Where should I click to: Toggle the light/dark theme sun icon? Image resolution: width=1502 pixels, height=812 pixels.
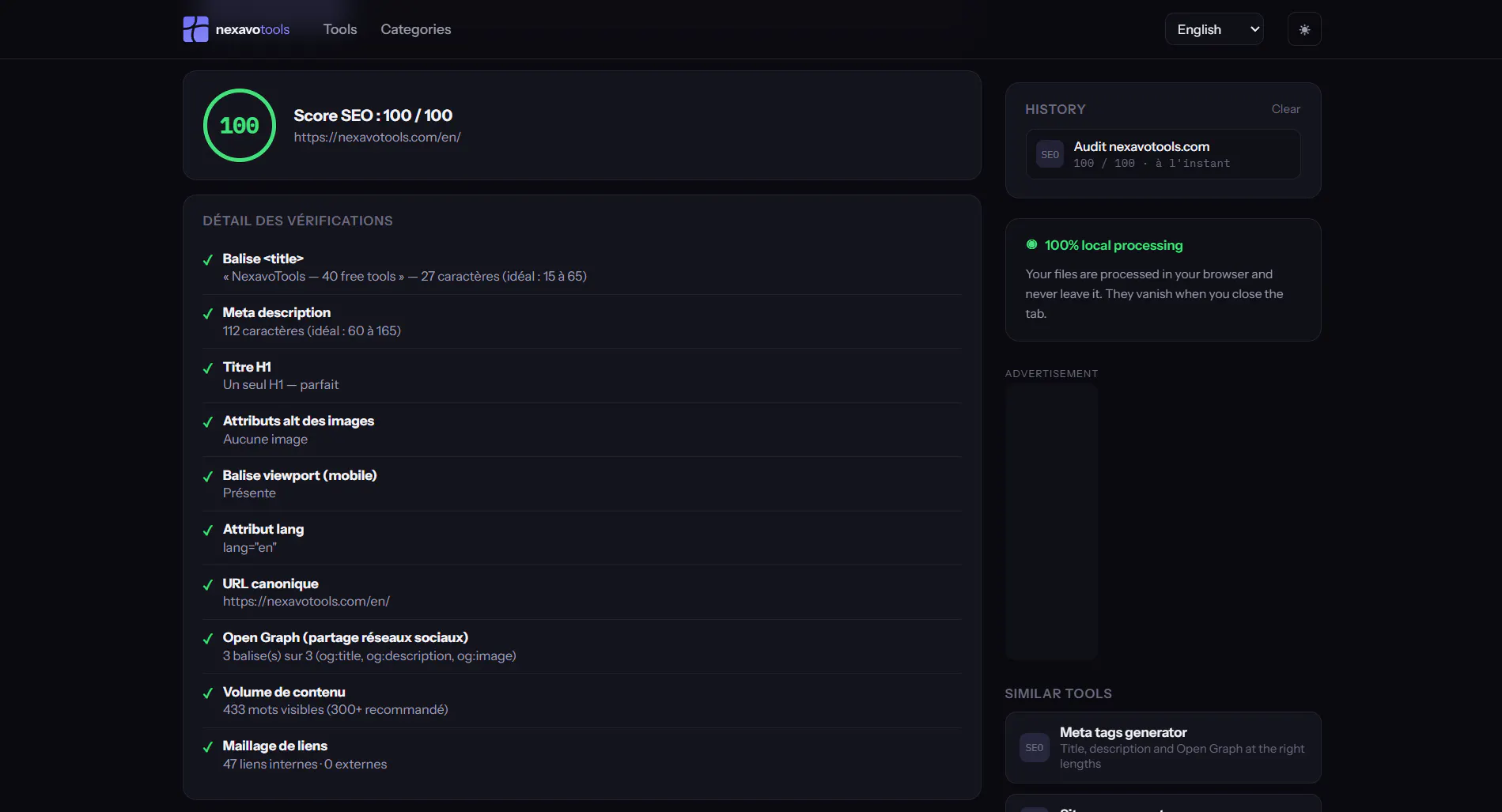point(1304,29)
